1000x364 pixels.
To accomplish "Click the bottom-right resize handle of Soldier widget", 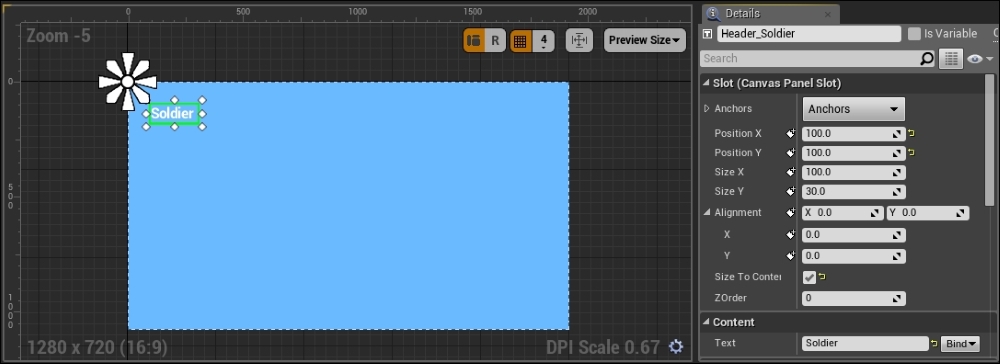I will tap(202, 127).
